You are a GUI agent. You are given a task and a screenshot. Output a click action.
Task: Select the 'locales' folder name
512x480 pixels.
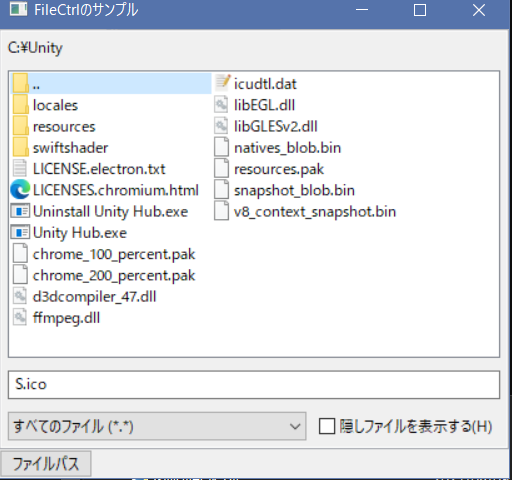tap(55, 105)
